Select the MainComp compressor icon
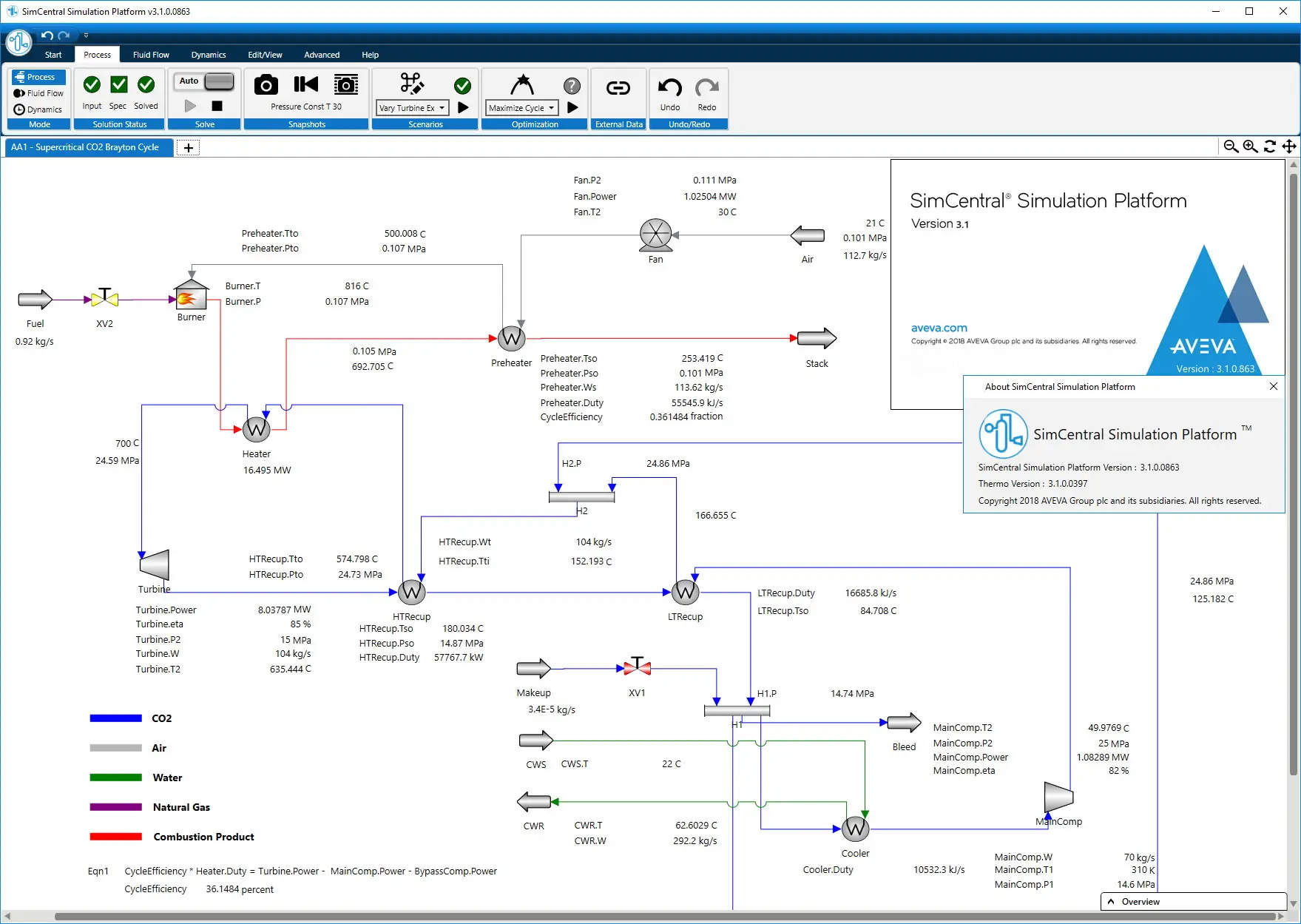The height and width of the screenshot is (924, 1301). click(1058, 797)
